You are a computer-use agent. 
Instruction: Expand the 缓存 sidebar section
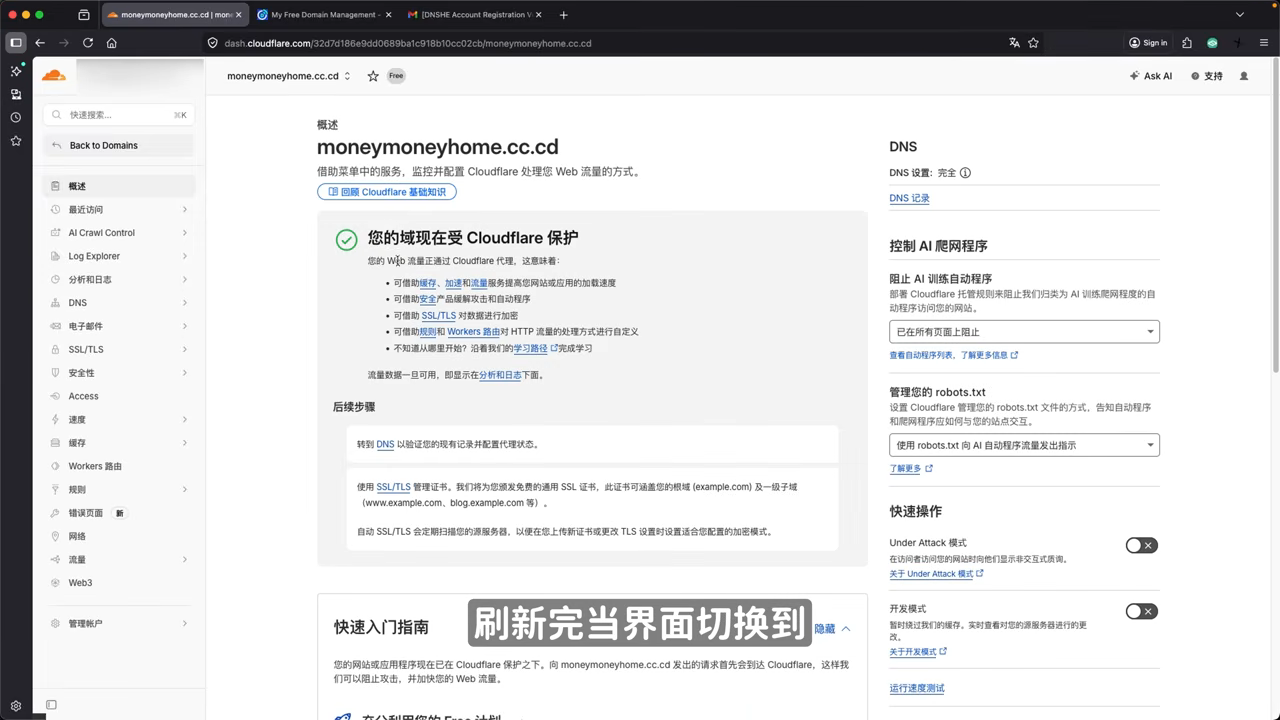pyautogui.click(x=119, y=443)
